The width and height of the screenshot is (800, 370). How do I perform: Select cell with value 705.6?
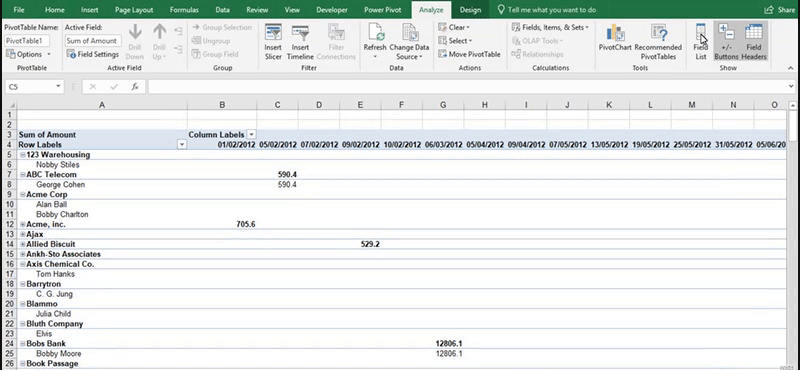point(222,224)
